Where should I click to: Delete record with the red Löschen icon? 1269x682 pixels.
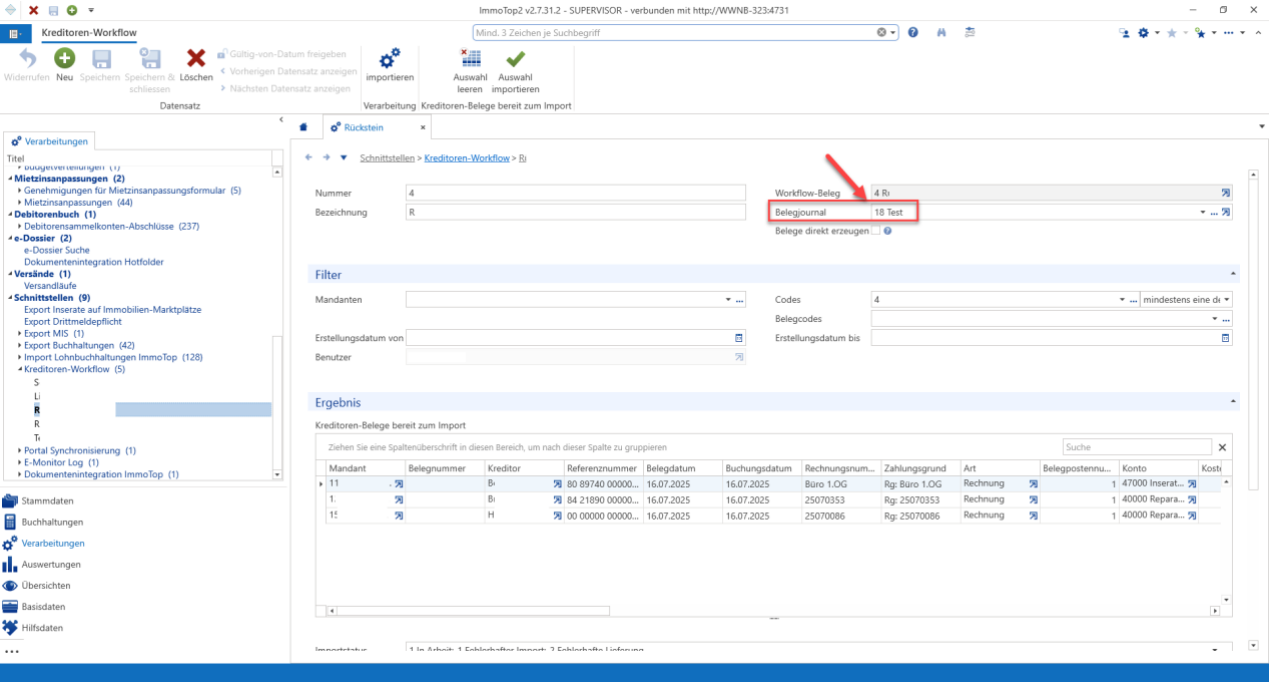[196, 64]
